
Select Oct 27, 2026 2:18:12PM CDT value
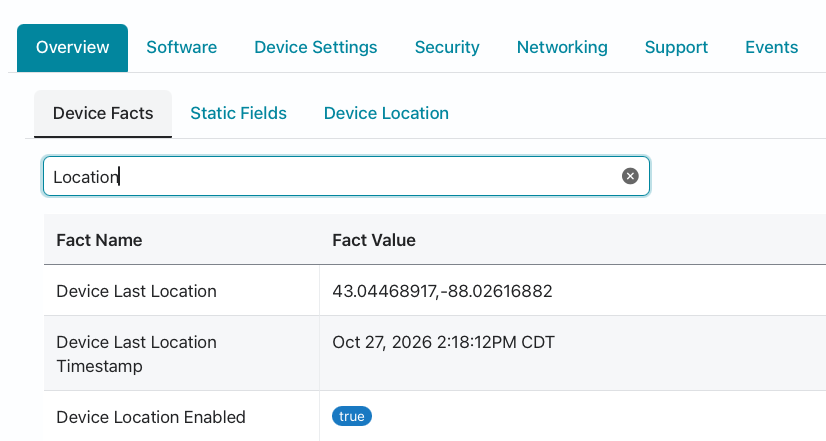click(x=444, y=342)
